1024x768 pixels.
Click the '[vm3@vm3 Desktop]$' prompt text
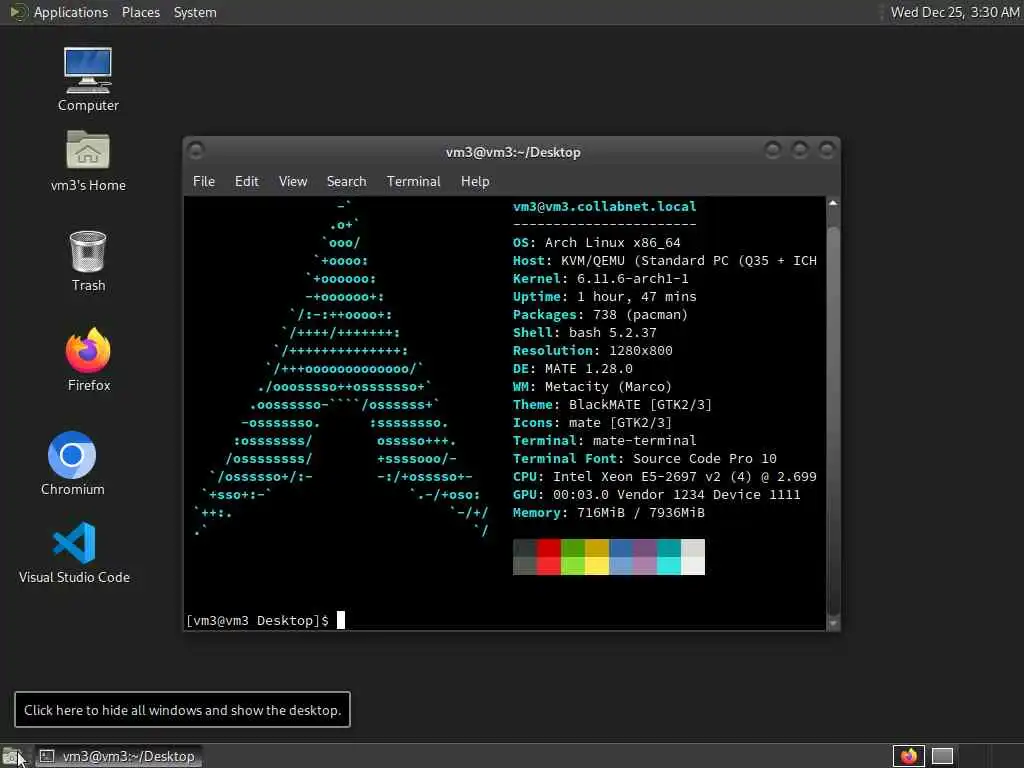(257, 620)
